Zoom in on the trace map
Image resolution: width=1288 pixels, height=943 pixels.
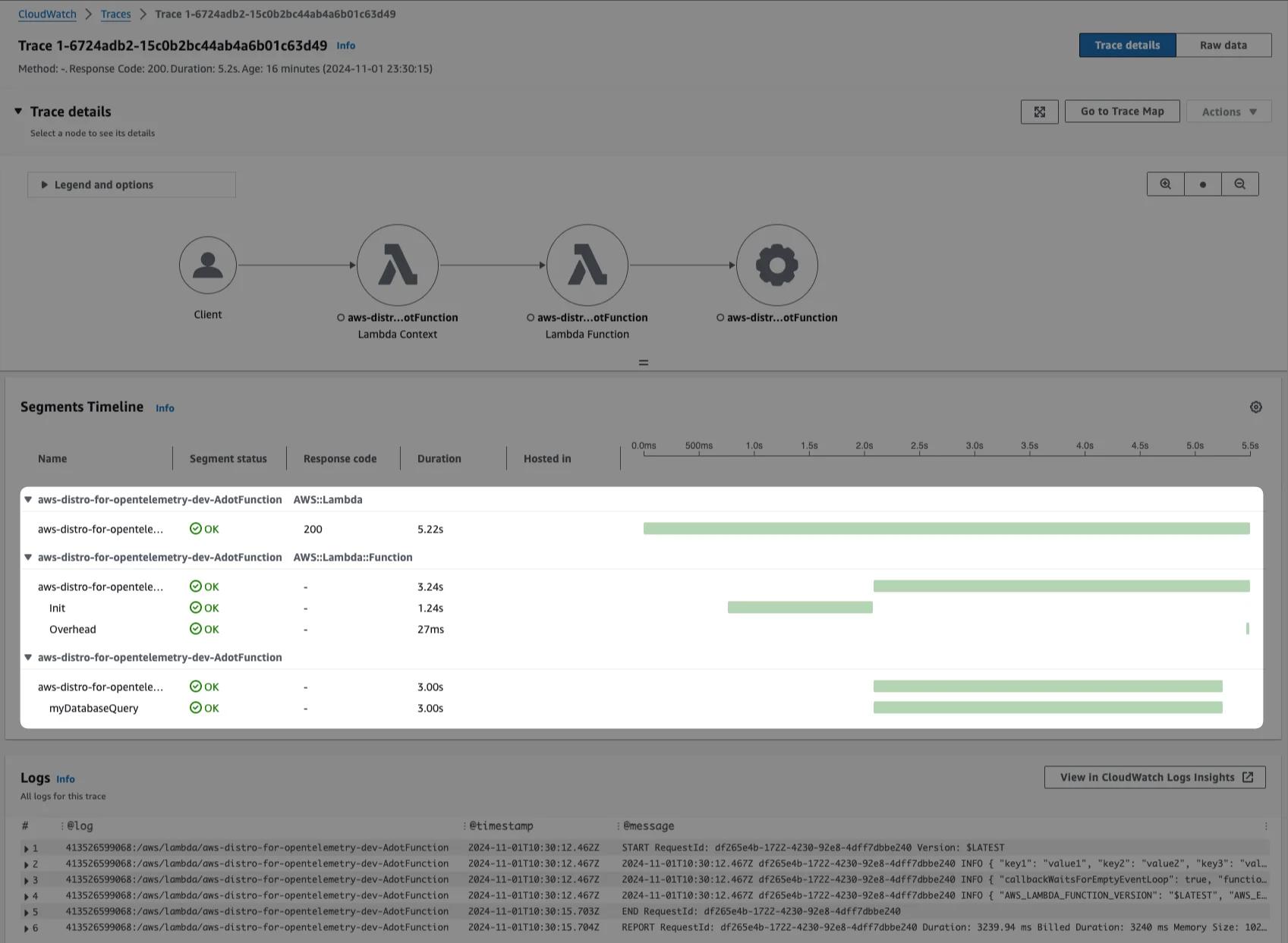tap(1164, 184)
